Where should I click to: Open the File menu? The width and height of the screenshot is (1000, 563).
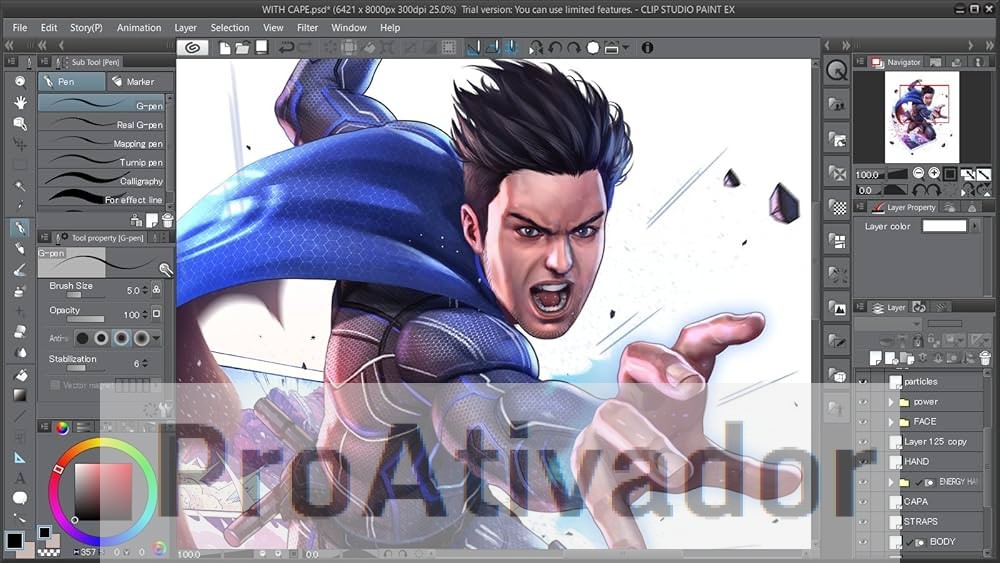pyautogui.click(x=20, y=27)
